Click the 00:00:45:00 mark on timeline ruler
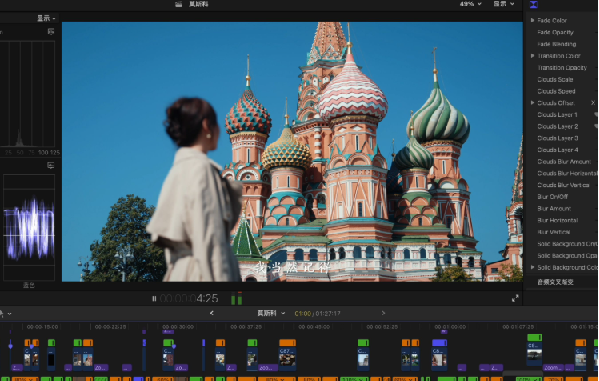The height and width of the screenshot is (381, 599). (314, 327)
